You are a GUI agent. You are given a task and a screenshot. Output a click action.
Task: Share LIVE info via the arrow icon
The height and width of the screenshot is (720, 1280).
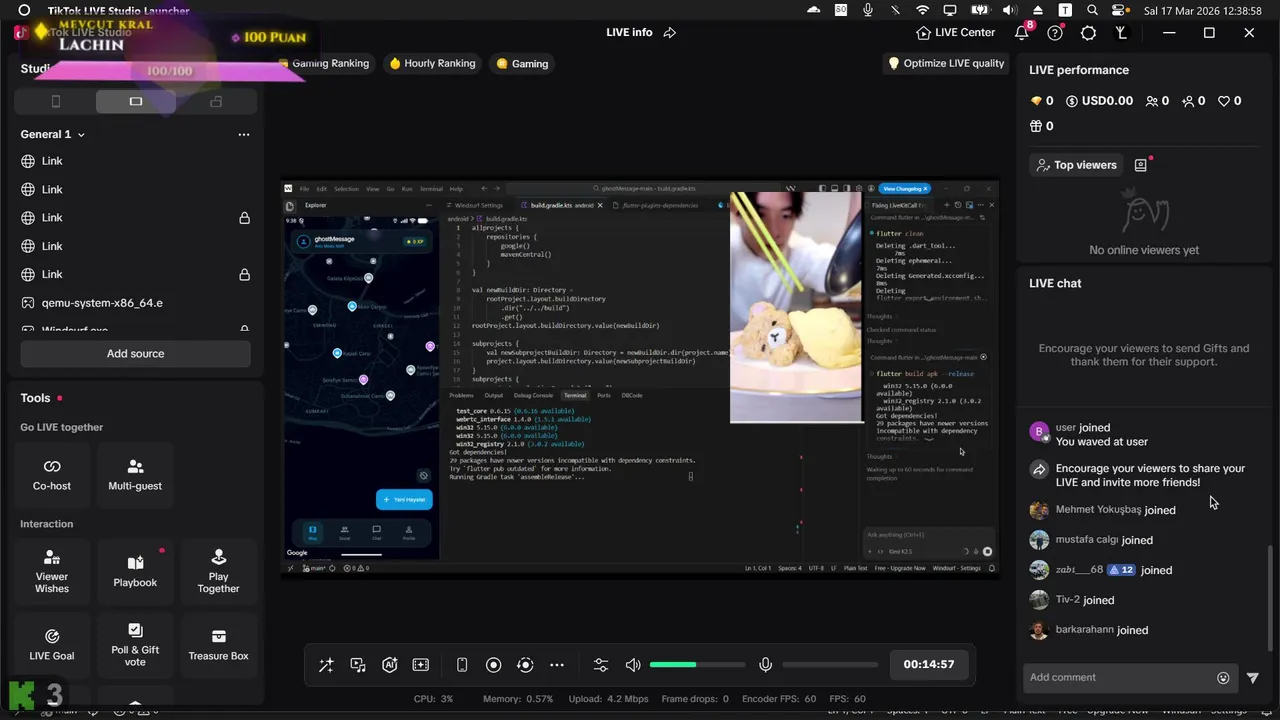(670, 32)
